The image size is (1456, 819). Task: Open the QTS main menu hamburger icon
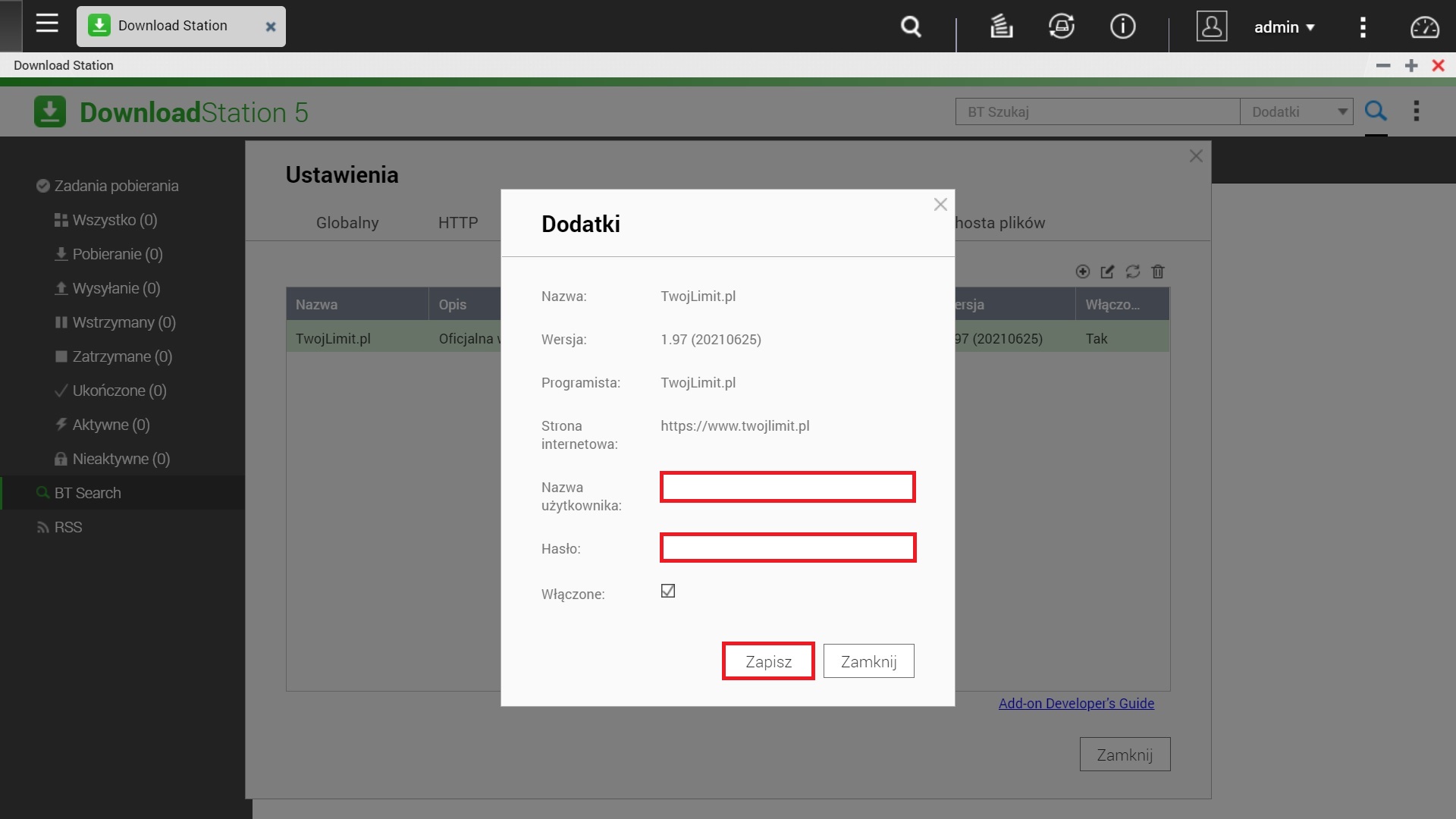[47, 24]
